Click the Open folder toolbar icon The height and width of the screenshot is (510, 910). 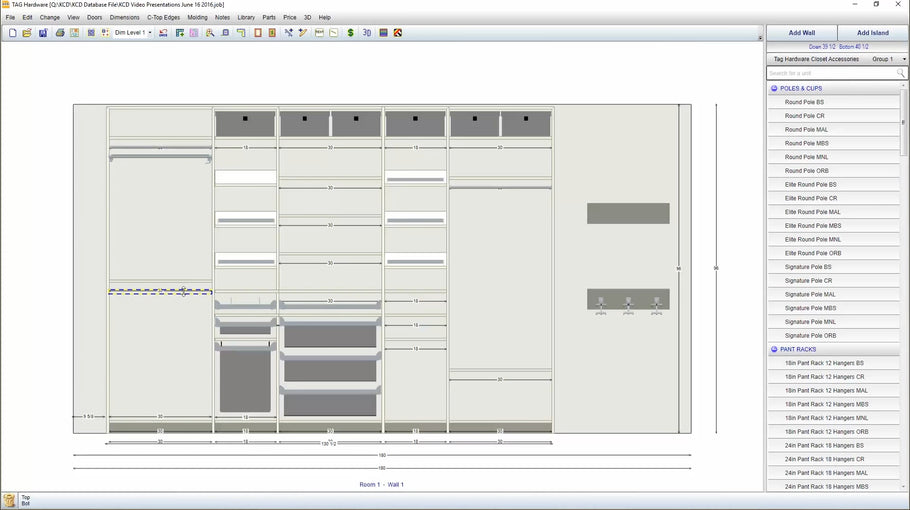pyautogui.click(x=27, y=33)
